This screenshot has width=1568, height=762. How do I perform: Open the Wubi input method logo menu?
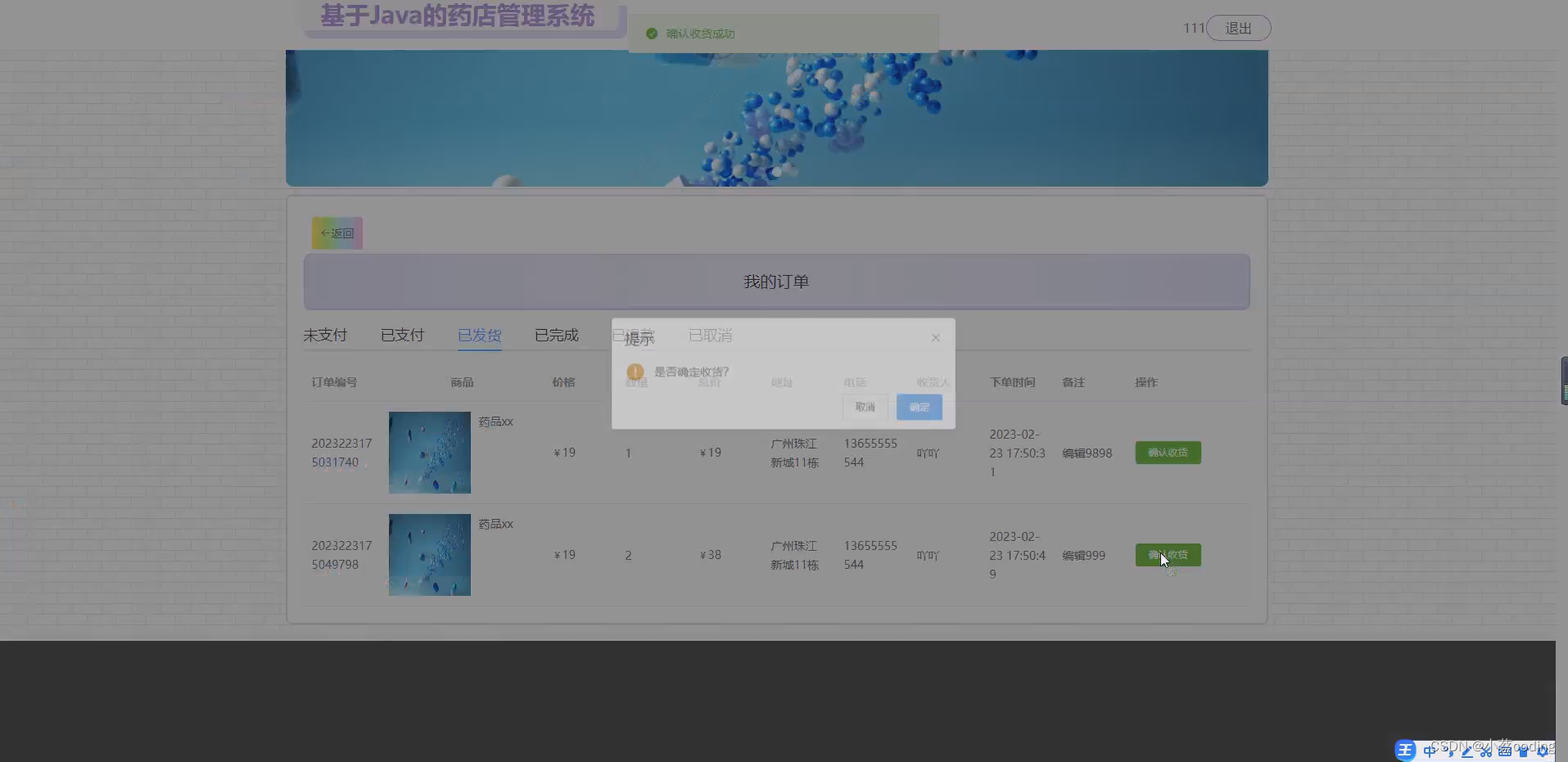[1405, 750]
